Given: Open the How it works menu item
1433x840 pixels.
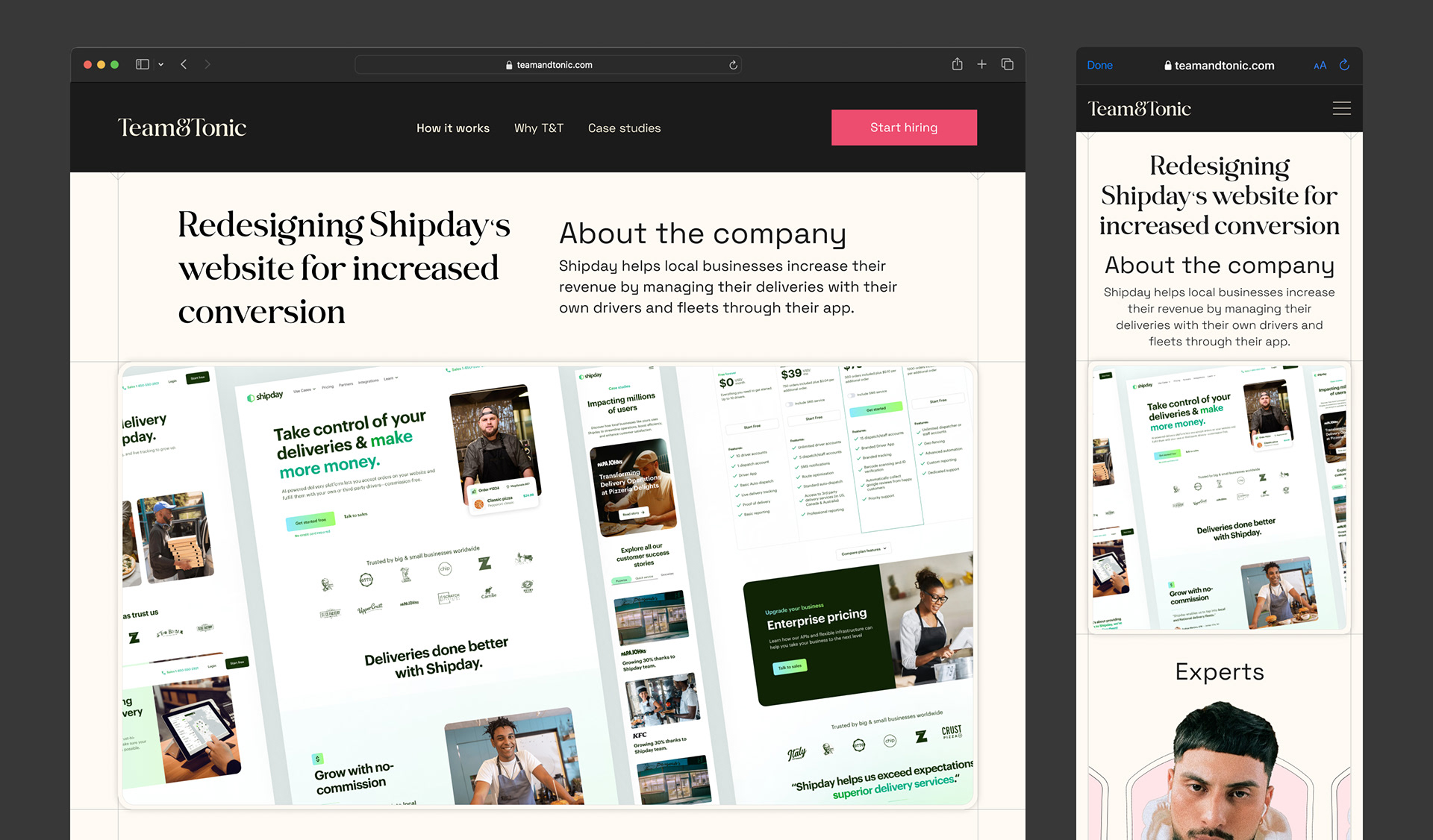Looking at the screenshot, I should tap(453, 128).
